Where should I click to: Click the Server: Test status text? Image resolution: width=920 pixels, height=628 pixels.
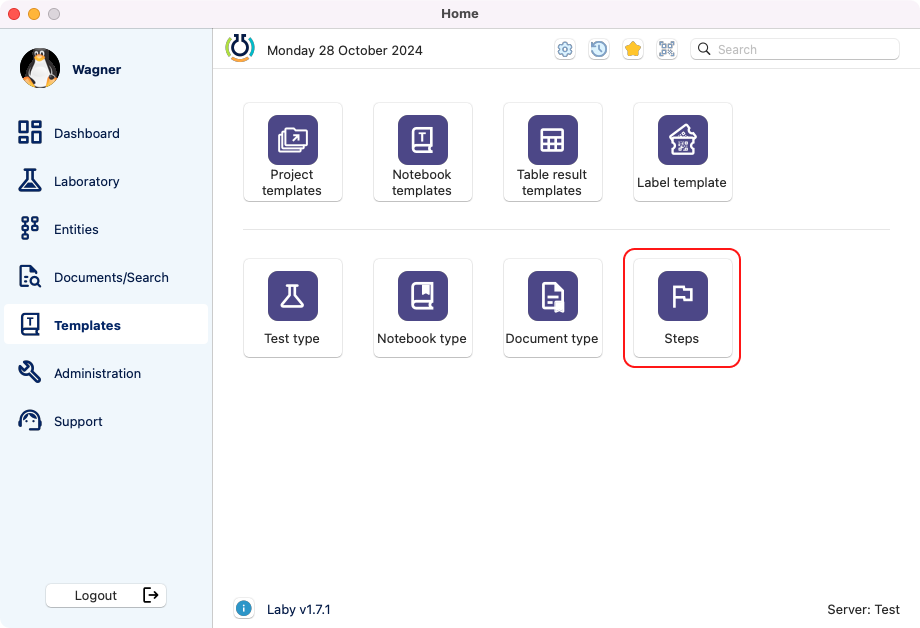863,609
